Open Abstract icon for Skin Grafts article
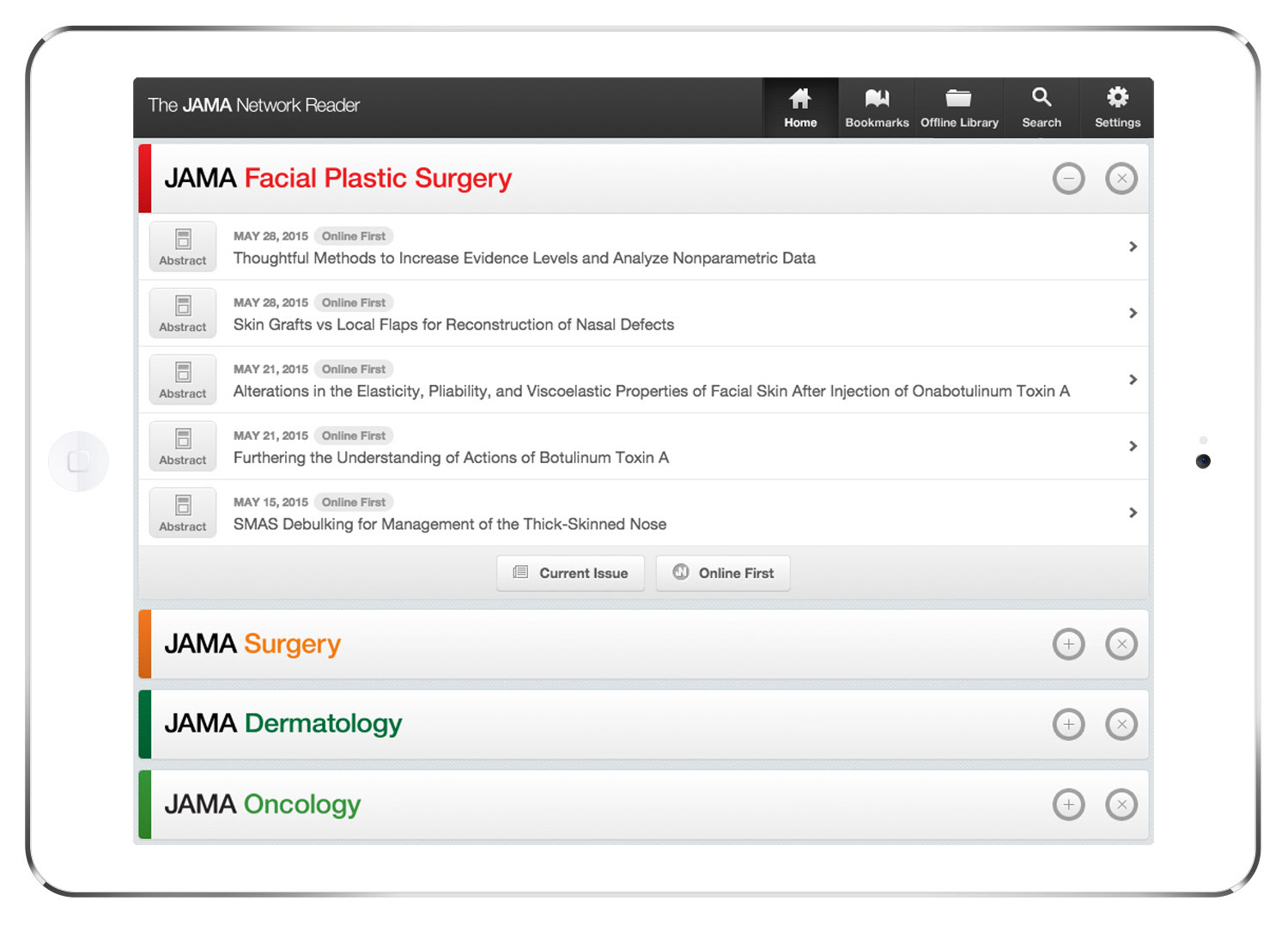The height and width of the screenshot is (925, 1288). [183, 313]
